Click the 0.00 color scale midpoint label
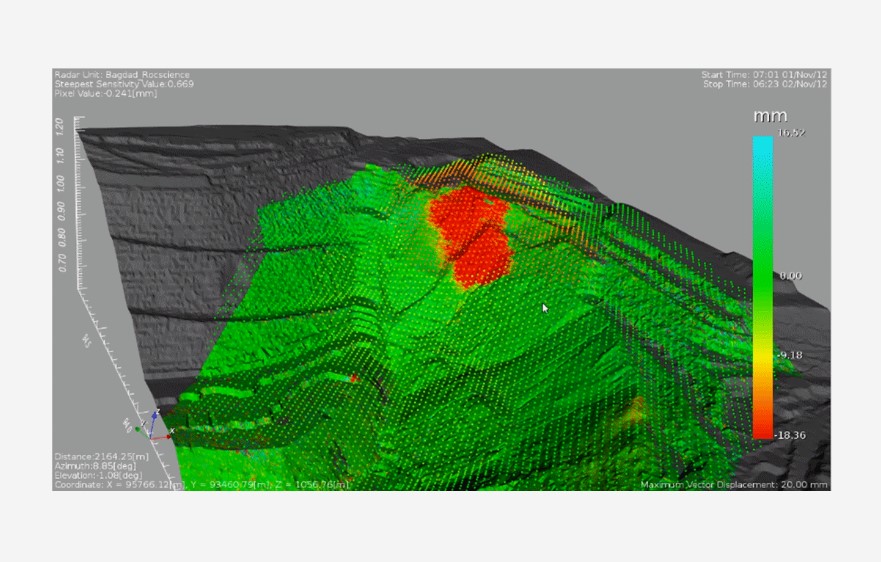 point(791,276)
